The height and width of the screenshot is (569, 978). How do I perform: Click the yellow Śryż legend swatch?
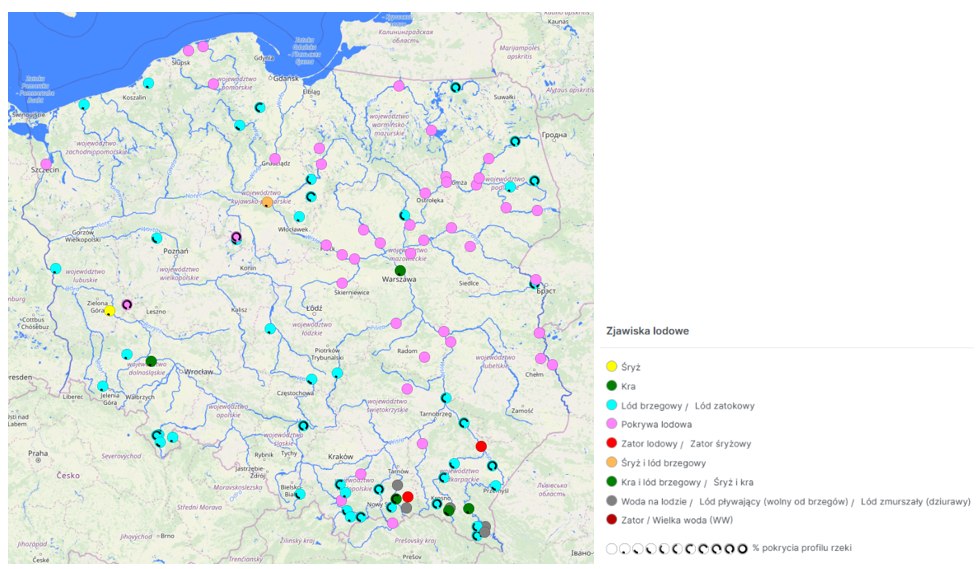pyautogui.click(x=612, y=366)
